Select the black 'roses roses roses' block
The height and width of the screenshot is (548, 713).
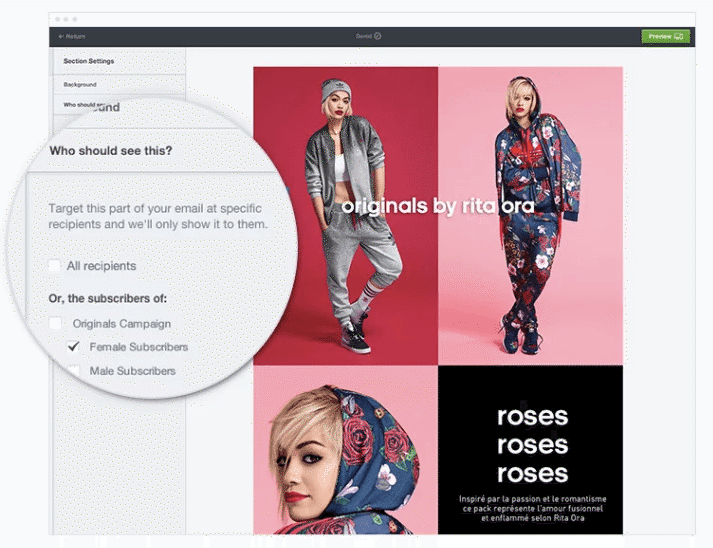(x=530, y=449)
